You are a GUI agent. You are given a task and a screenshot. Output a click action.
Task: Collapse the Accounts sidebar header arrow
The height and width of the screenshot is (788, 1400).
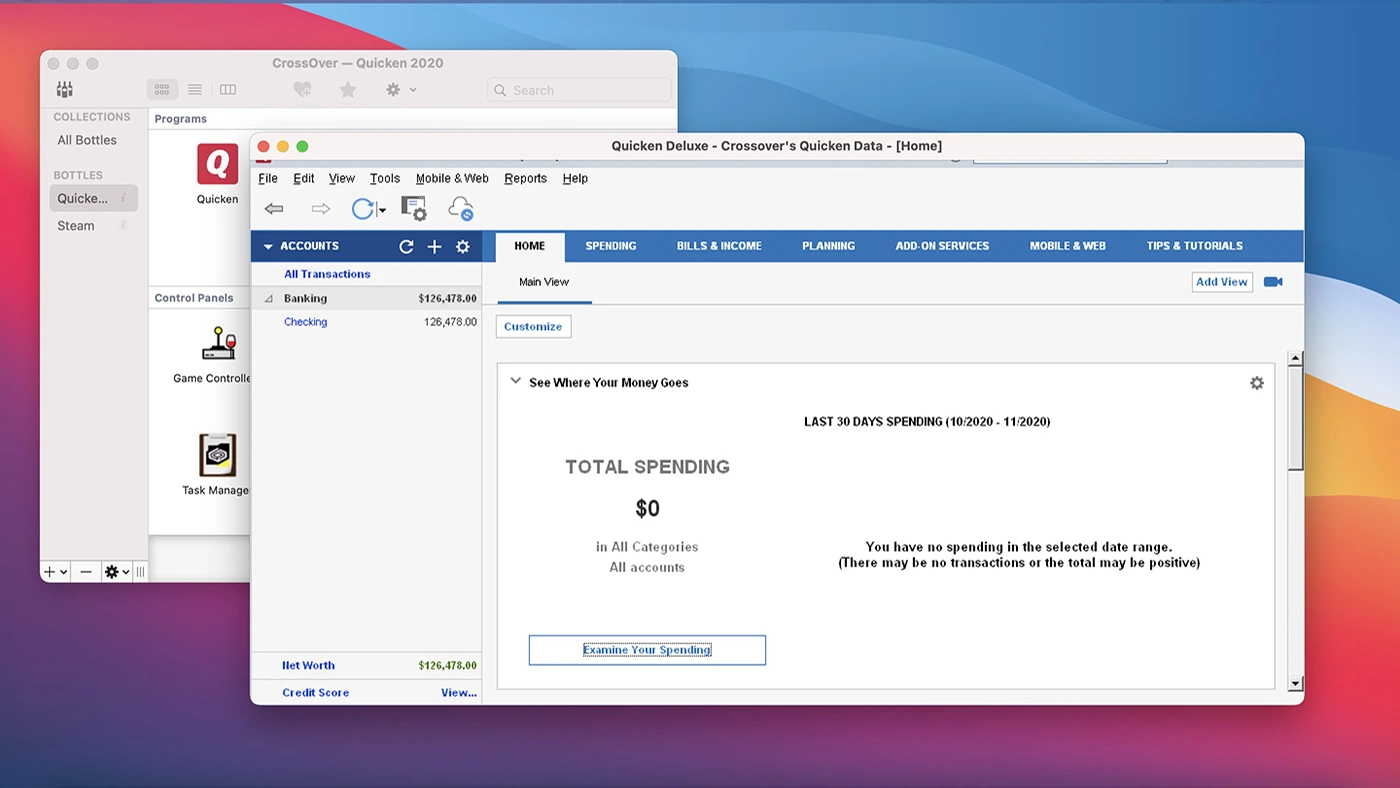[x=268, y=247]
